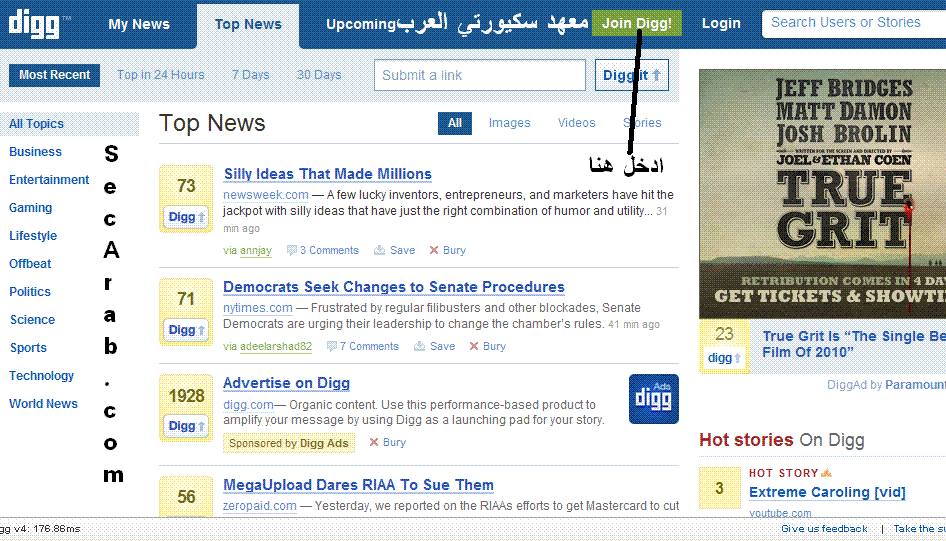Show only Images
The height and width of the screenshot is (541, 946).
pyautogui.click(x=509, y=123)
